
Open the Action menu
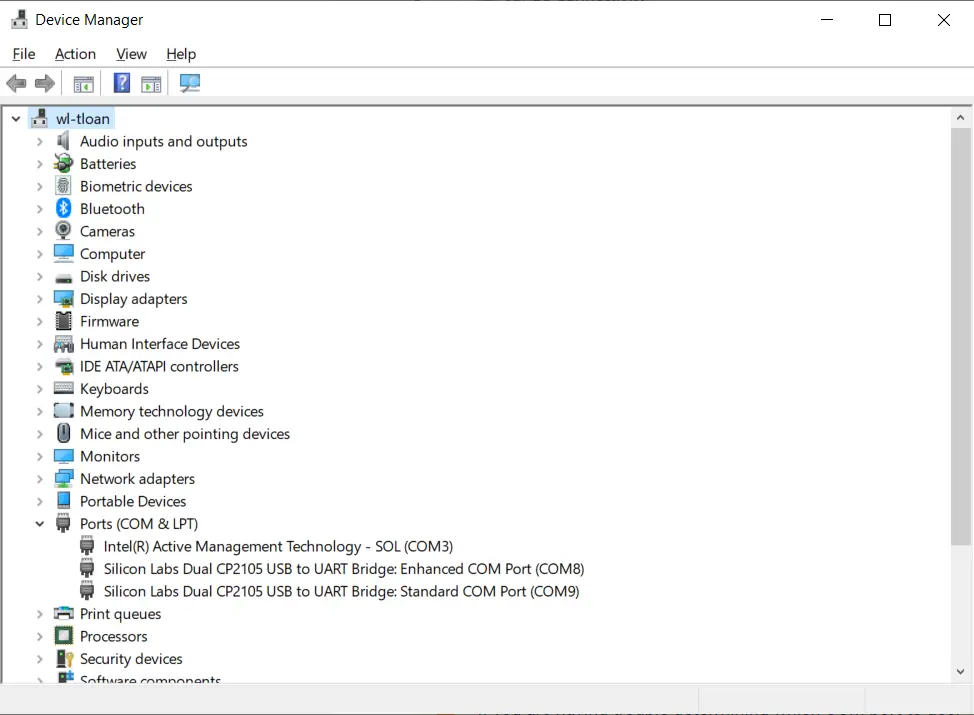pos(75,54)
